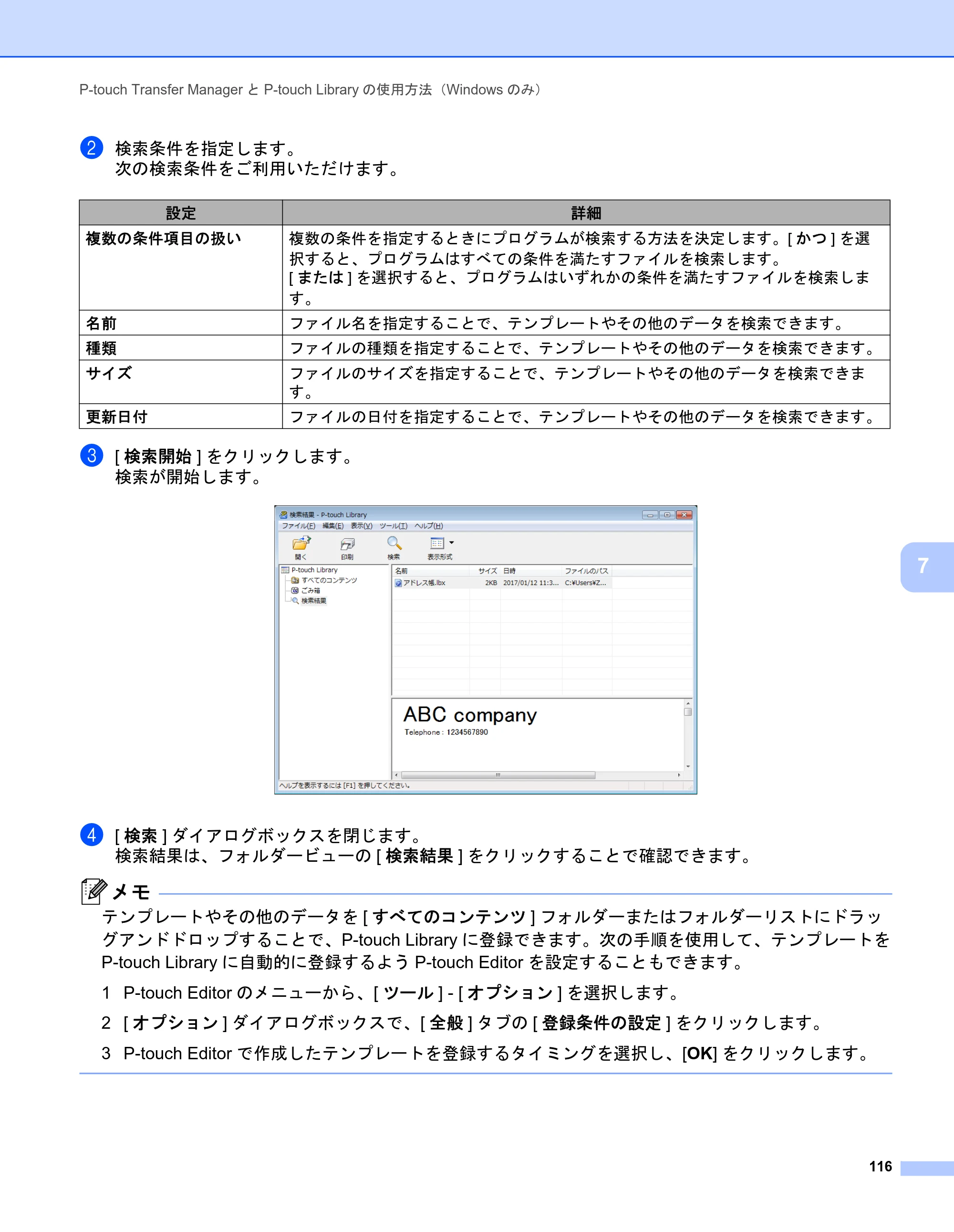Click the 名前 column header
Image resolution: width=954 pixels, height=1232 pixels.
pyautogui.click(x=431, y=571)
